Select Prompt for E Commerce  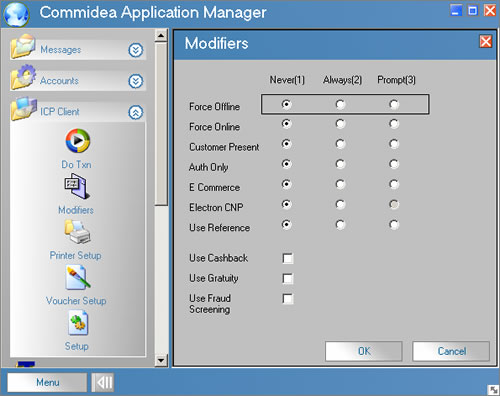394,184
